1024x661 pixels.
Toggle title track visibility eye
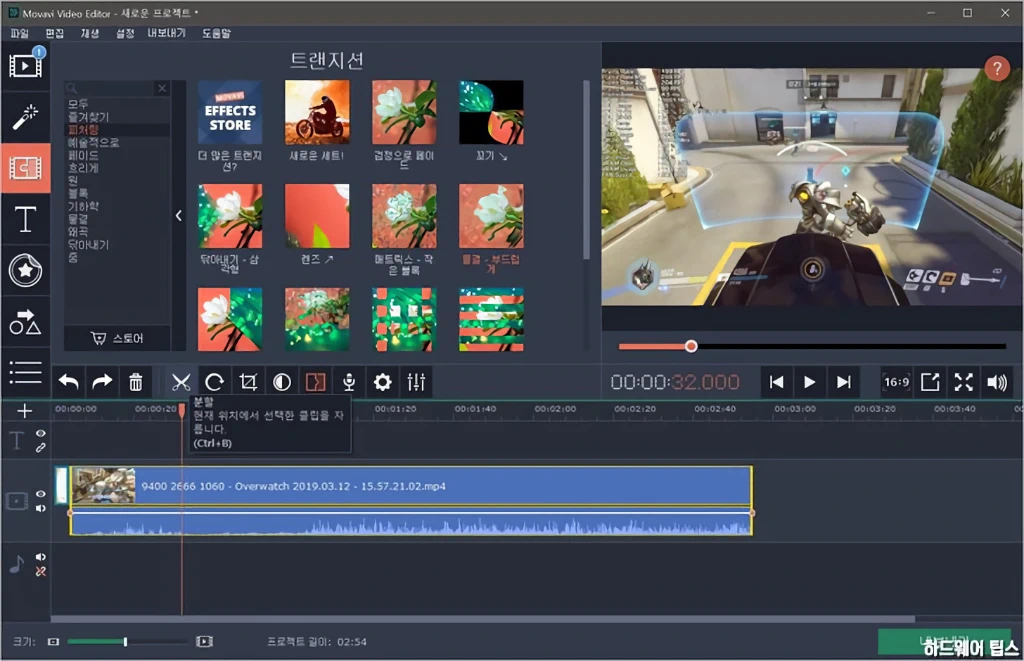(40, 434)
